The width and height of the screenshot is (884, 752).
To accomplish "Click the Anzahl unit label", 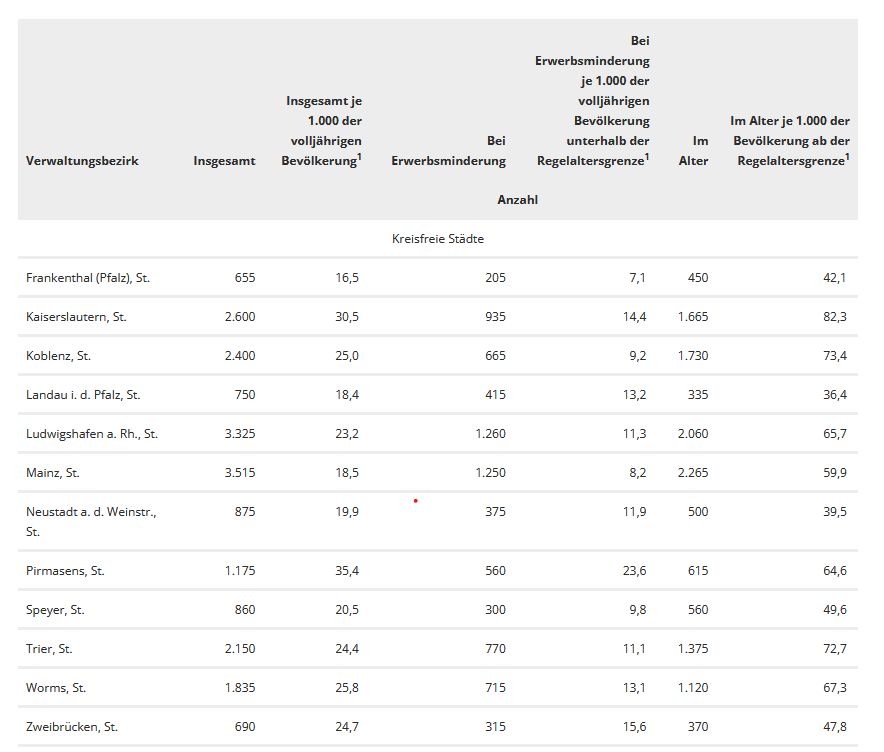I will 517,200.
